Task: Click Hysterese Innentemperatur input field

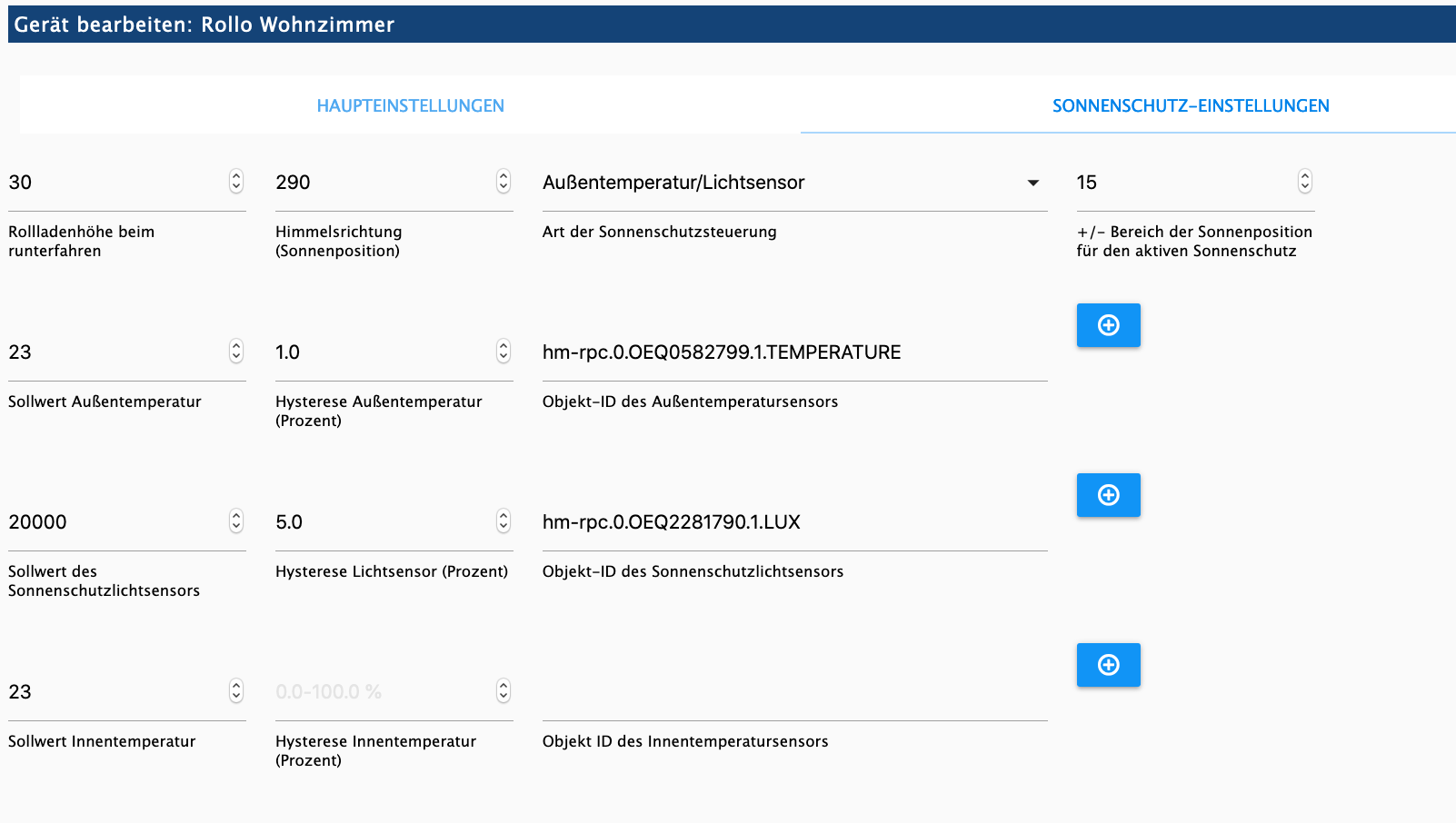Action: 382,692
